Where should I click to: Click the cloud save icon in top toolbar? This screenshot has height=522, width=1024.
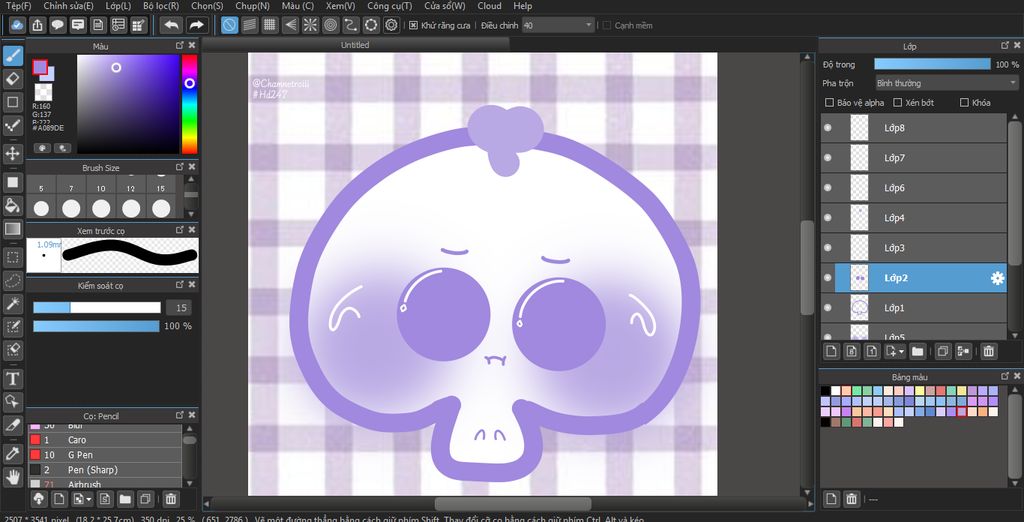[x=18, y=25]
